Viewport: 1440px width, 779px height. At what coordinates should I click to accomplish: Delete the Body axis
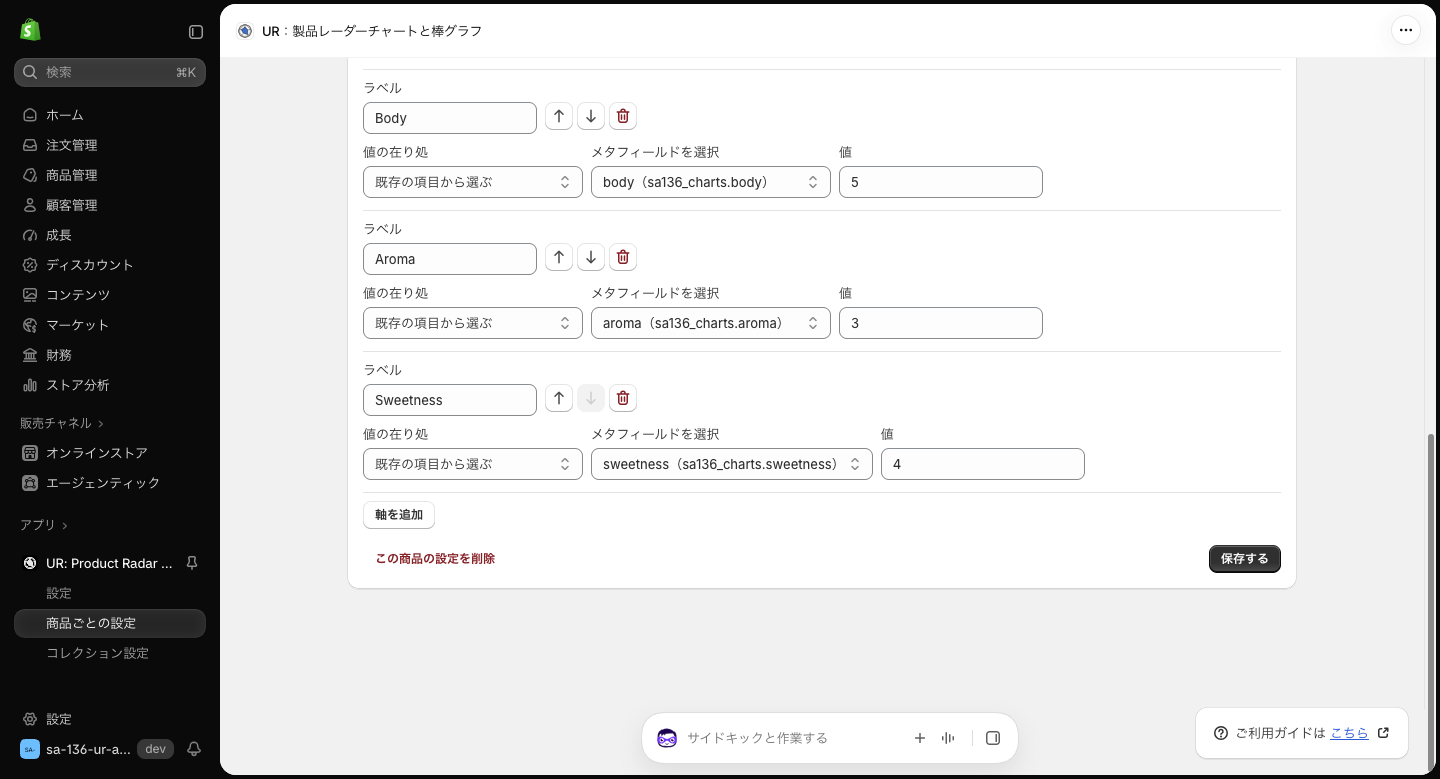point(623,117)
